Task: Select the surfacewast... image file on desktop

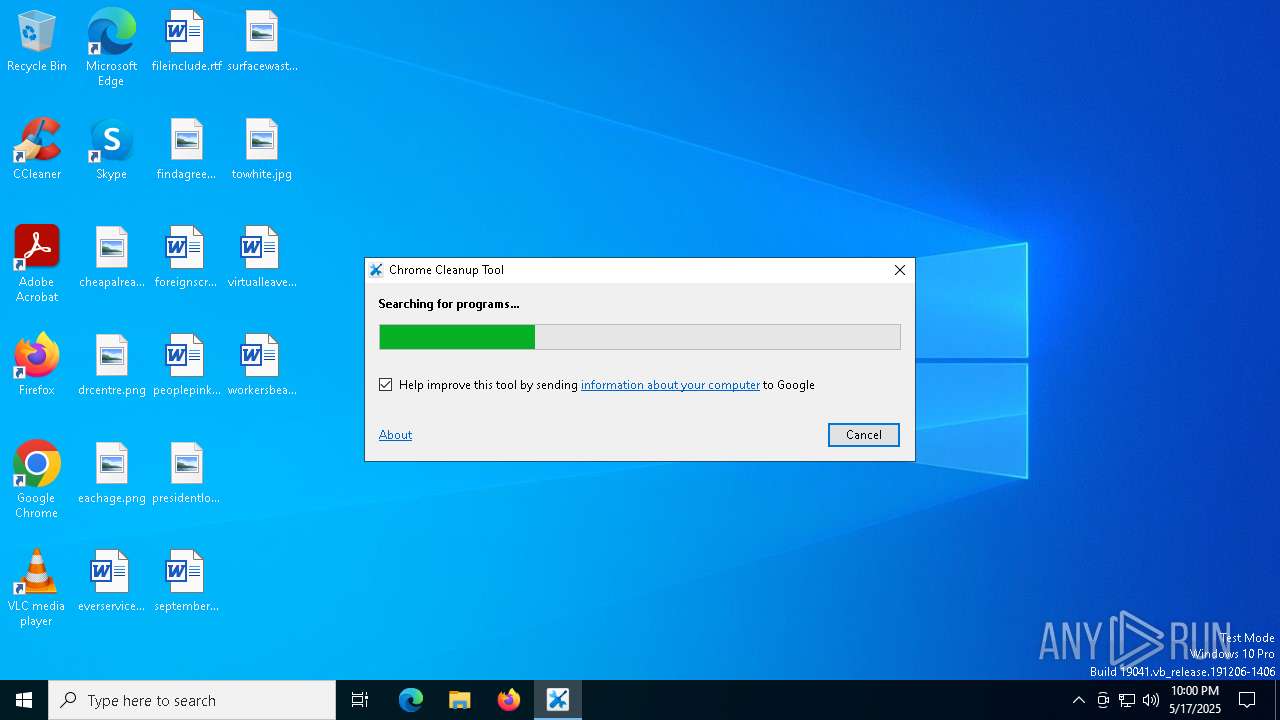Action: [x=262, y=41]
